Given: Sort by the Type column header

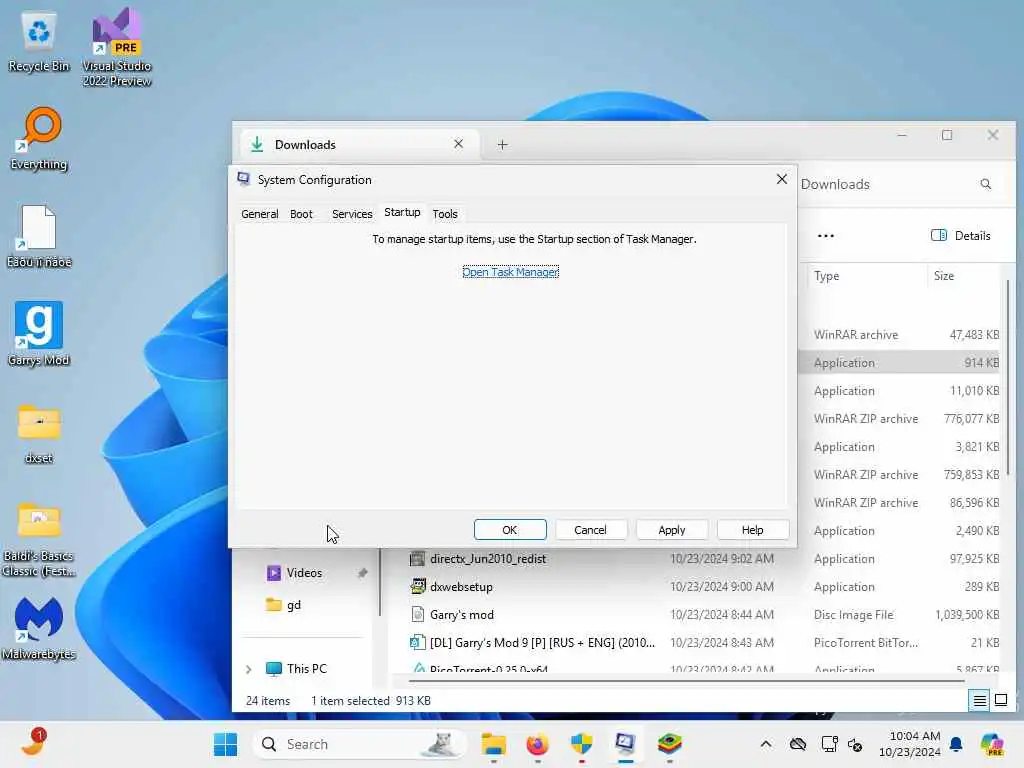Looking at the screenshot, I should (865, 276).
